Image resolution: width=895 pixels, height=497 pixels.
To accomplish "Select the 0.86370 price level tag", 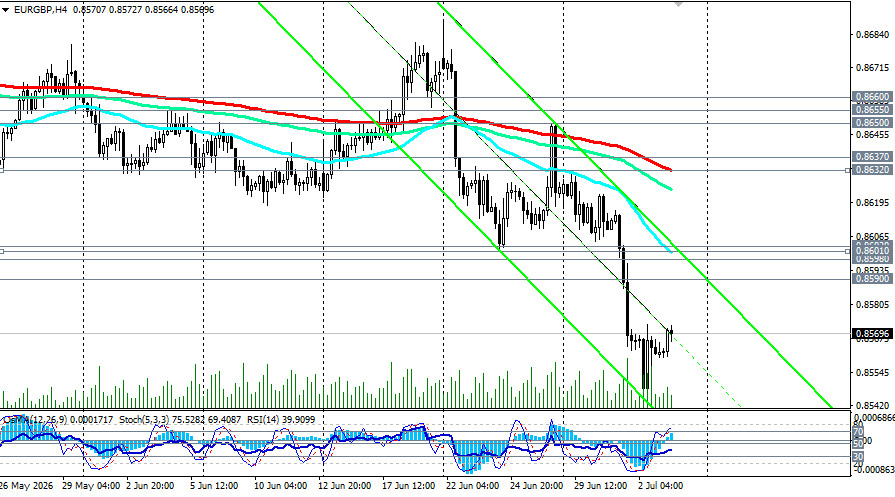I will [872, 156].
